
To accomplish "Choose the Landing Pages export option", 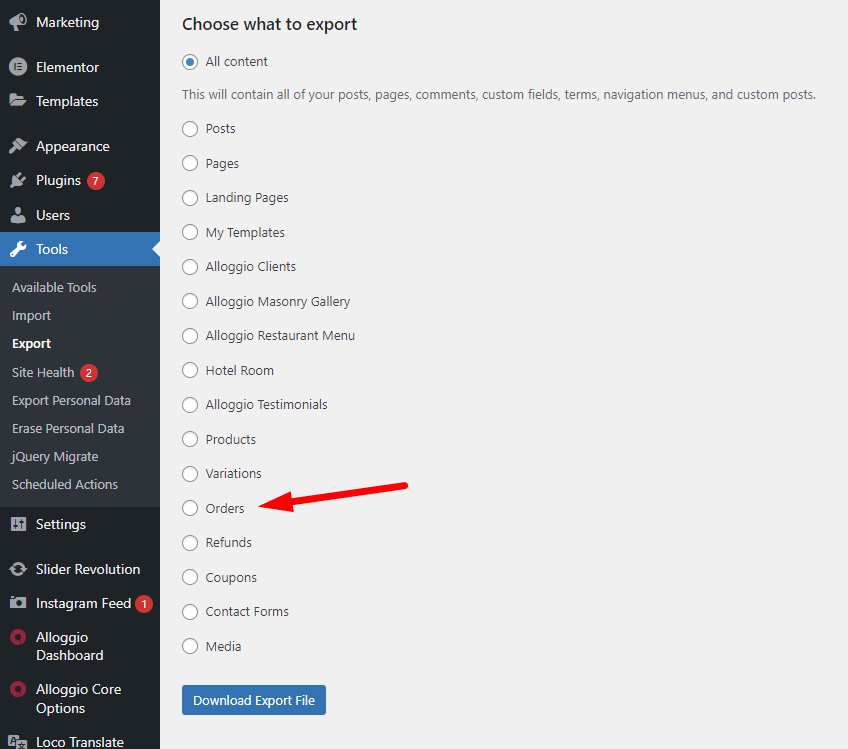I will [190, 198].
